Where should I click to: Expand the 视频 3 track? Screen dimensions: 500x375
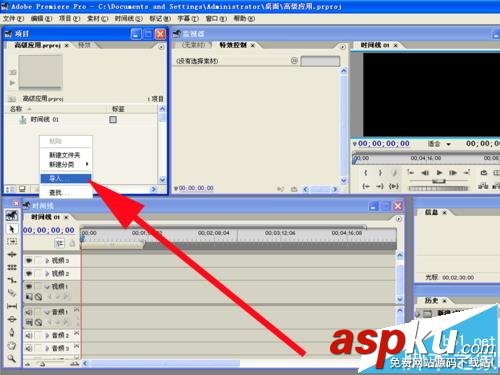47,261
